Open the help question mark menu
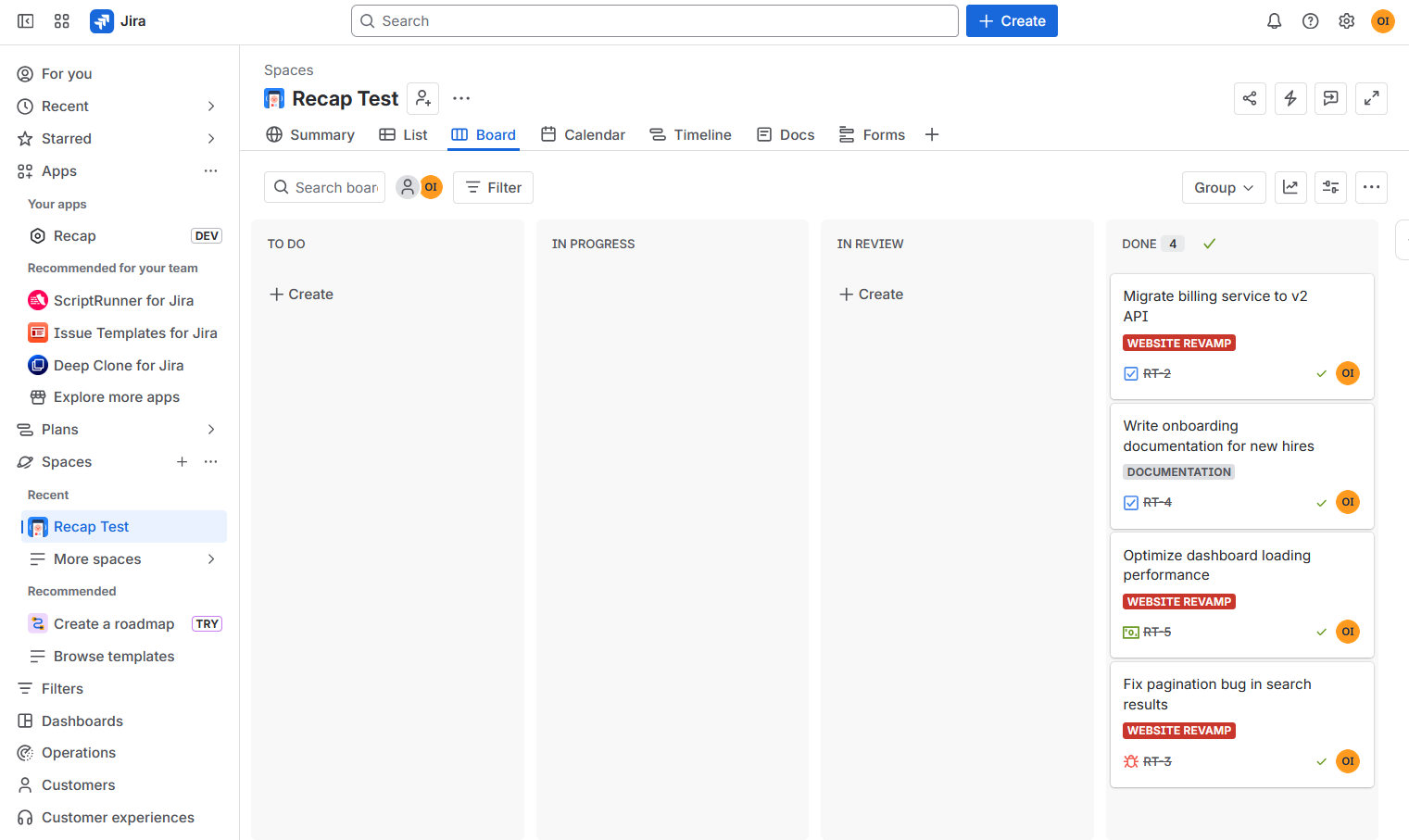1409x840 pixels. tap(1311, 21)
